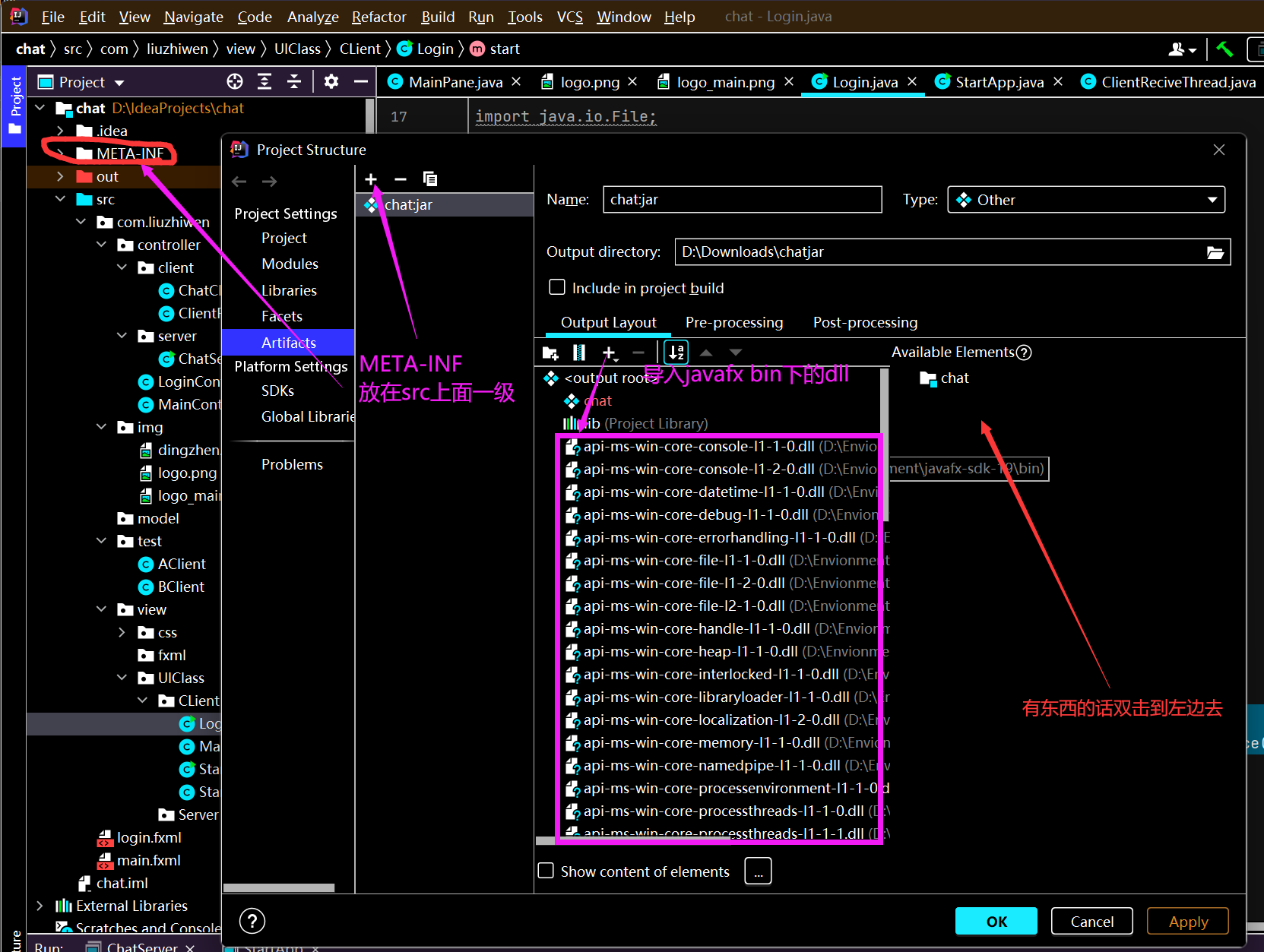Click the add artifact plus icon
1264x952 pixels.
coord(371,179)
